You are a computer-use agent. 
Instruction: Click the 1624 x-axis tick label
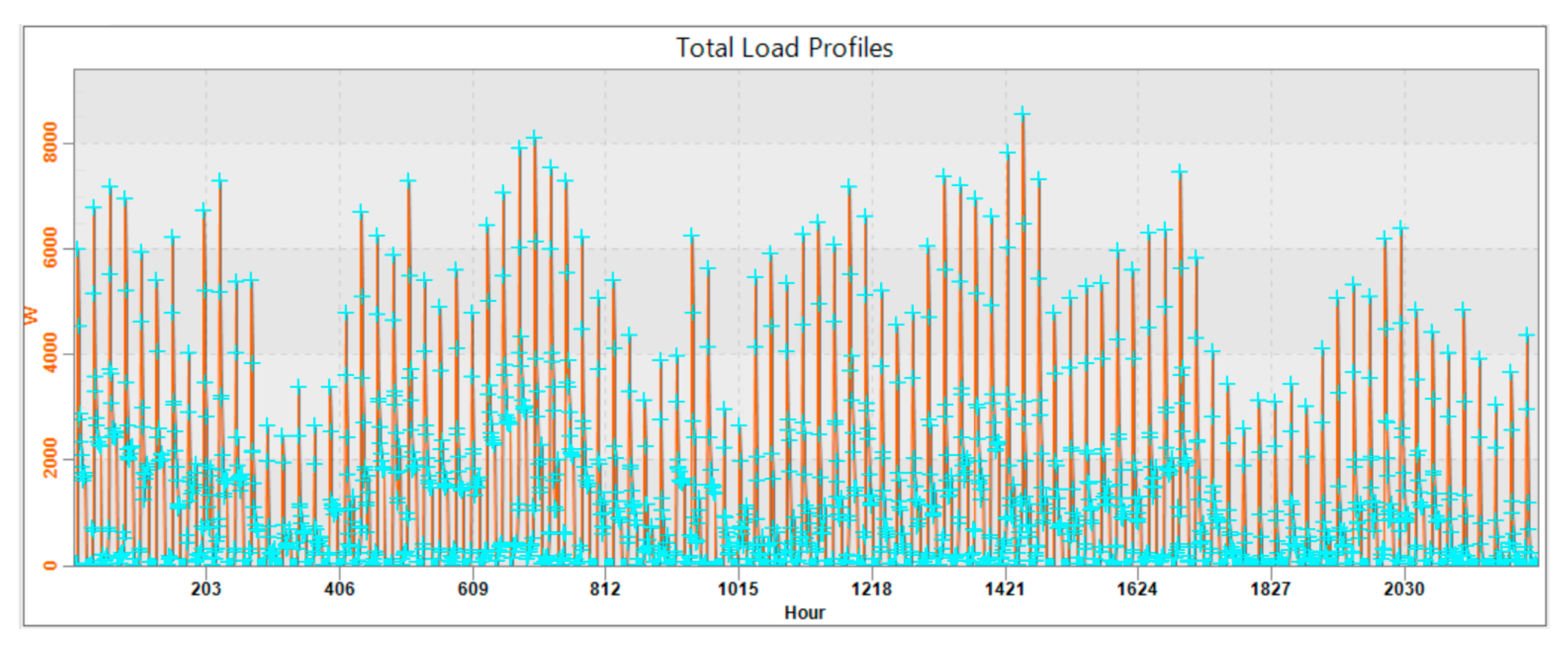pyautogui.click(x=1137, y=589)
